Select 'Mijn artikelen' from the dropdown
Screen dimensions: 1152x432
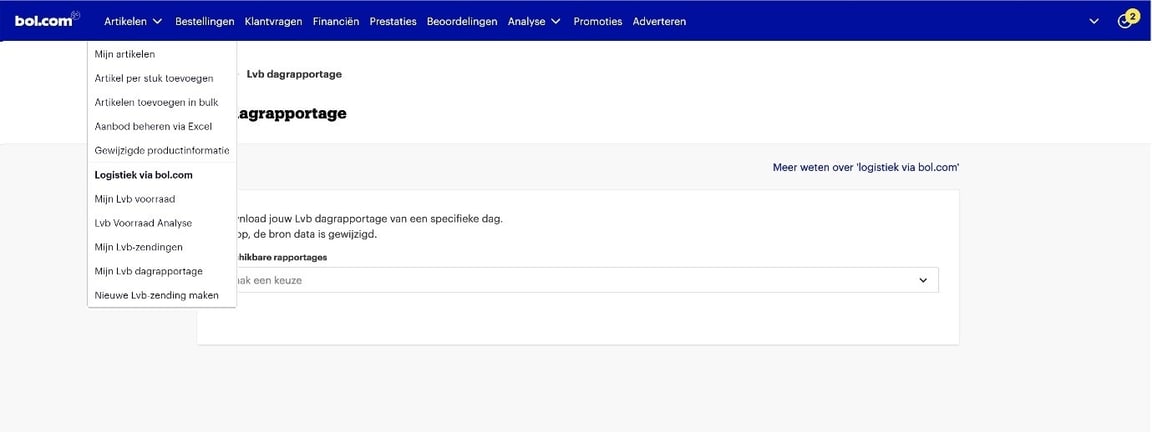125,55
